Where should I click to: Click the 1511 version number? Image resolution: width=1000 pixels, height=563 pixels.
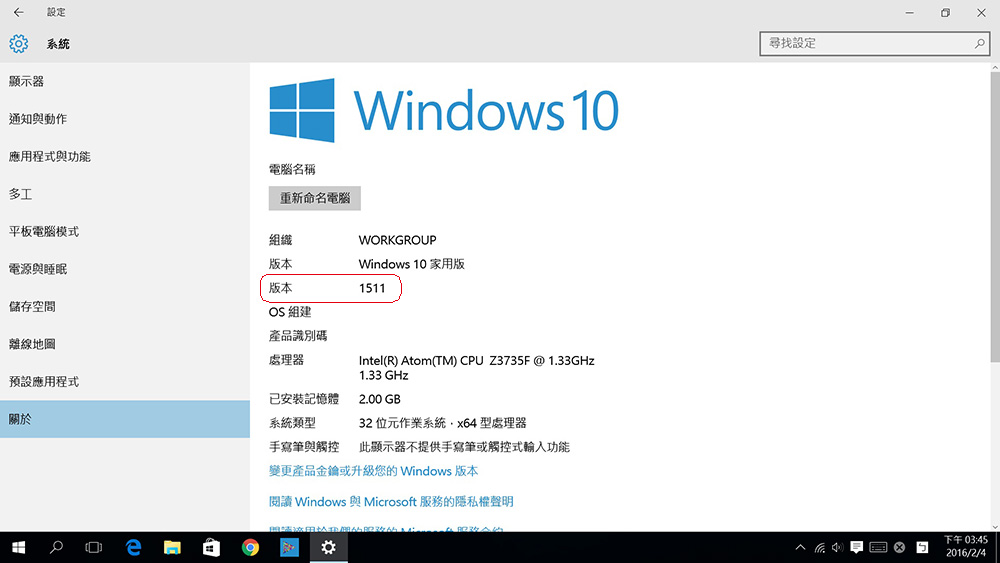tap(372, 288)
